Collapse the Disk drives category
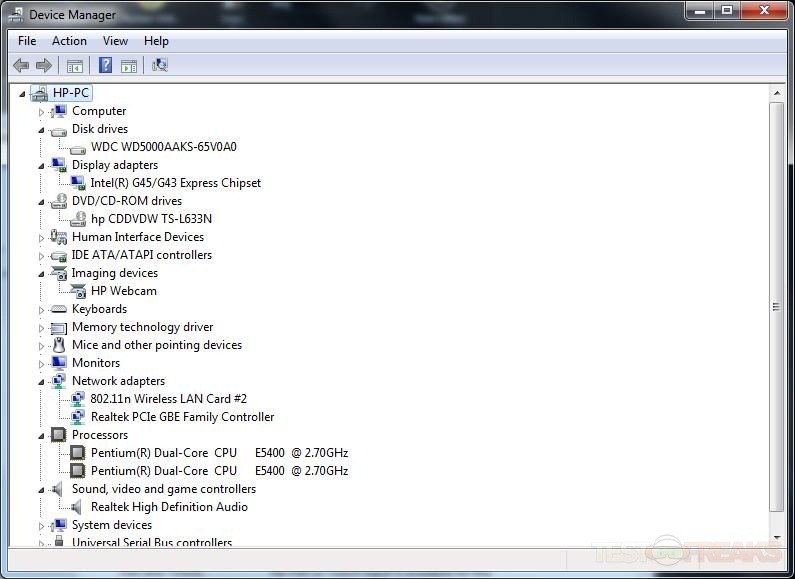795x579 pixels. click(42, 130)
